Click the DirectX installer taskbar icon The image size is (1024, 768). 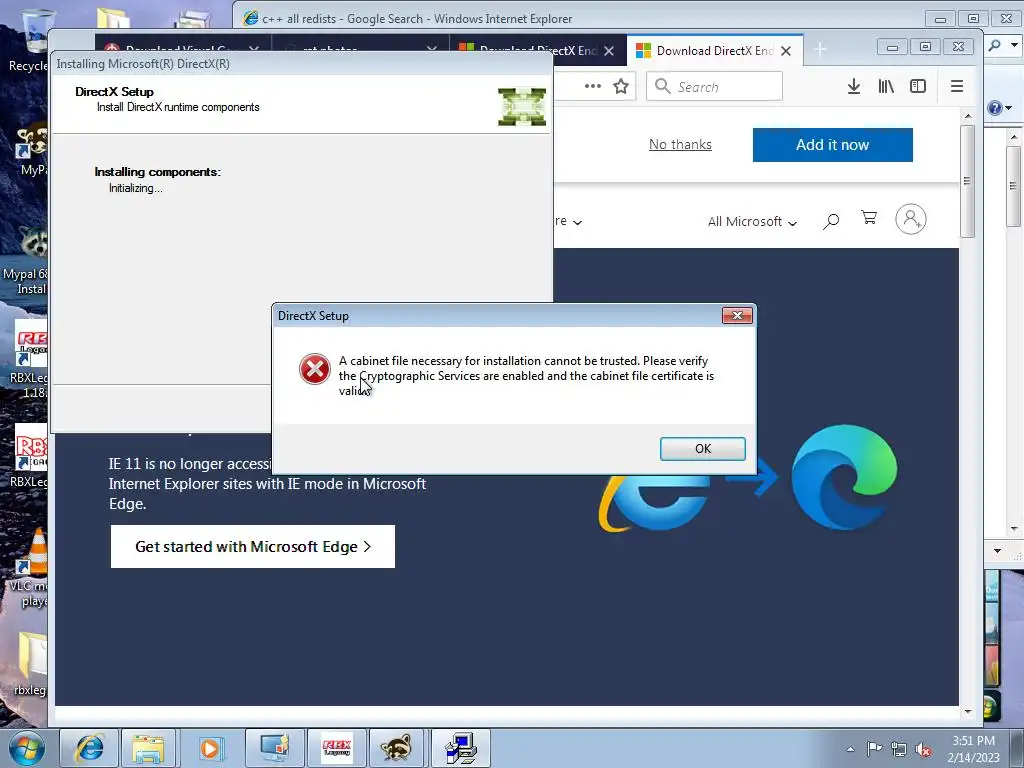click(460, 748)
